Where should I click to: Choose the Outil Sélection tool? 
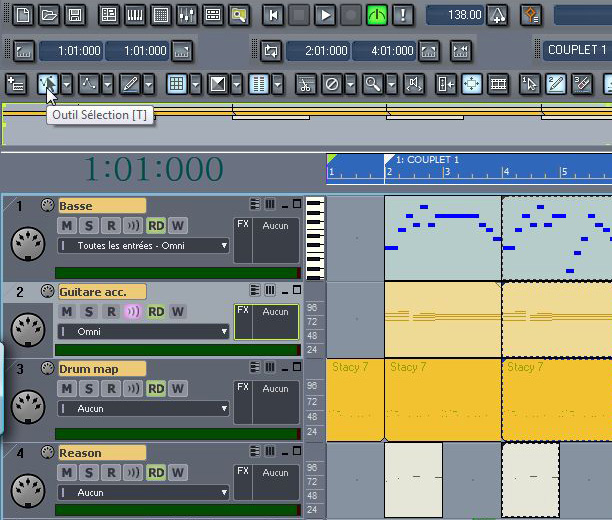tap(48, 84)
